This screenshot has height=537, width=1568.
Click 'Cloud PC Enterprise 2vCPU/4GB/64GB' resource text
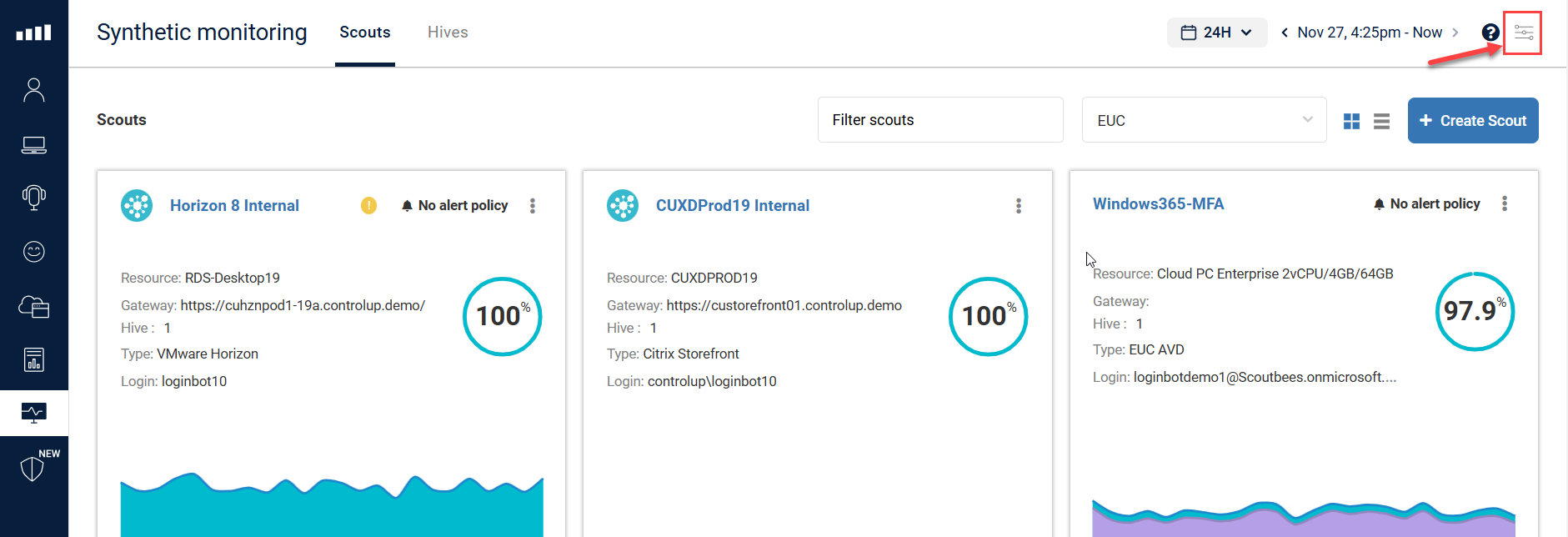1275,274
